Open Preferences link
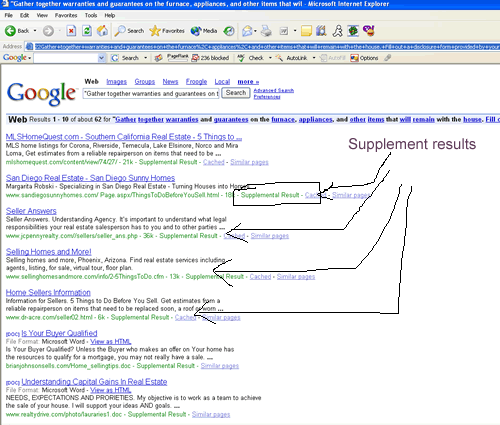 (267, 97)
